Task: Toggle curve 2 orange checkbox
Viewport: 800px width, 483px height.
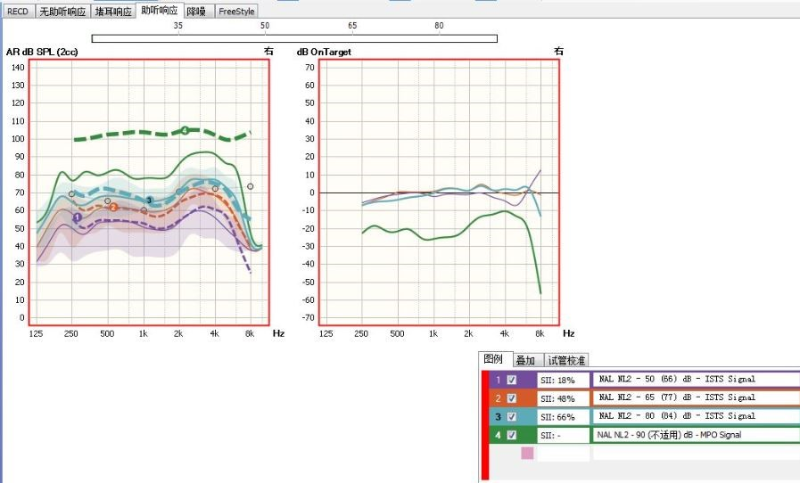Action: (x=512, y=398)
